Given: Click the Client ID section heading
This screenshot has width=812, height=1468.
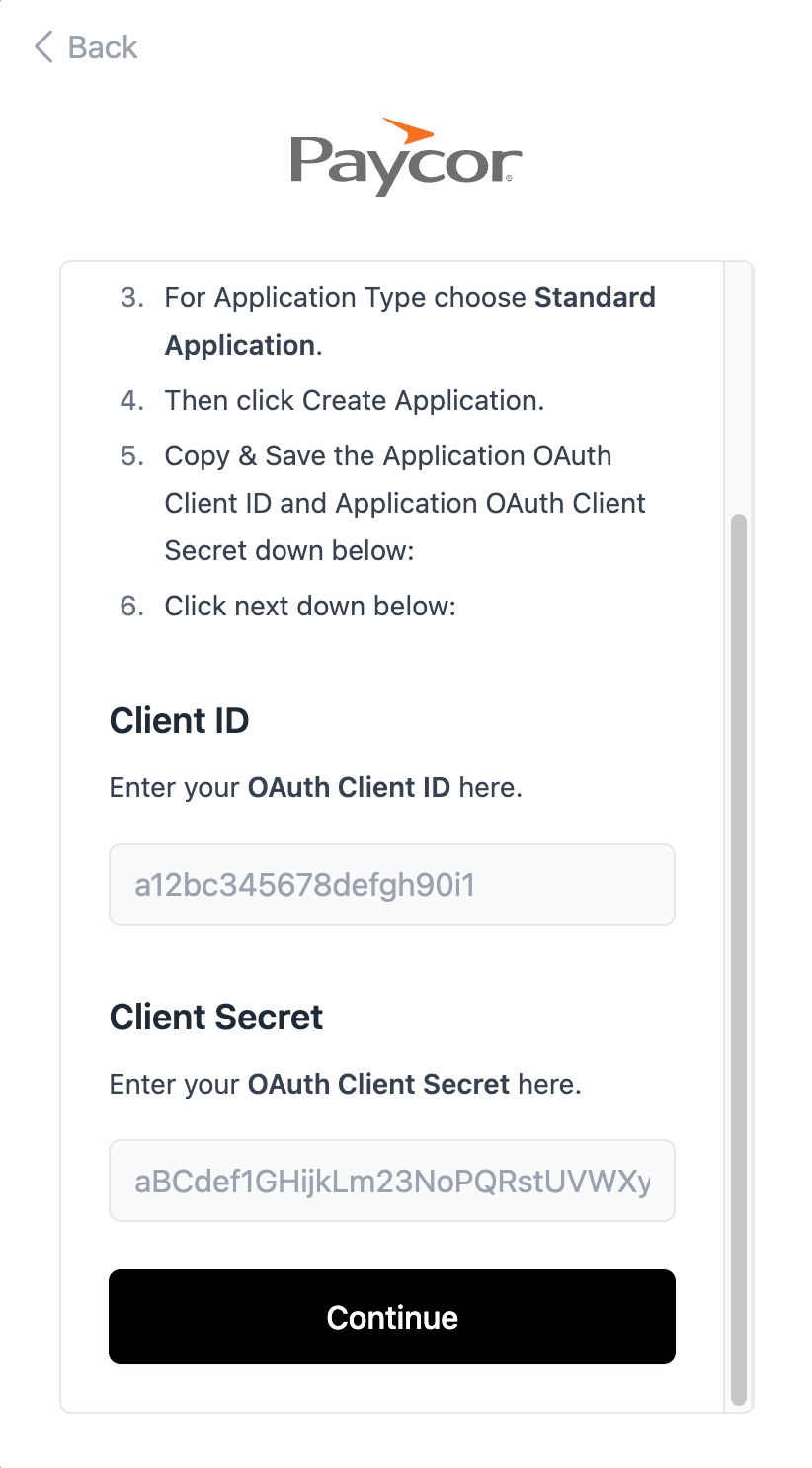Looking at the screenshot, I should coord(179,721).
